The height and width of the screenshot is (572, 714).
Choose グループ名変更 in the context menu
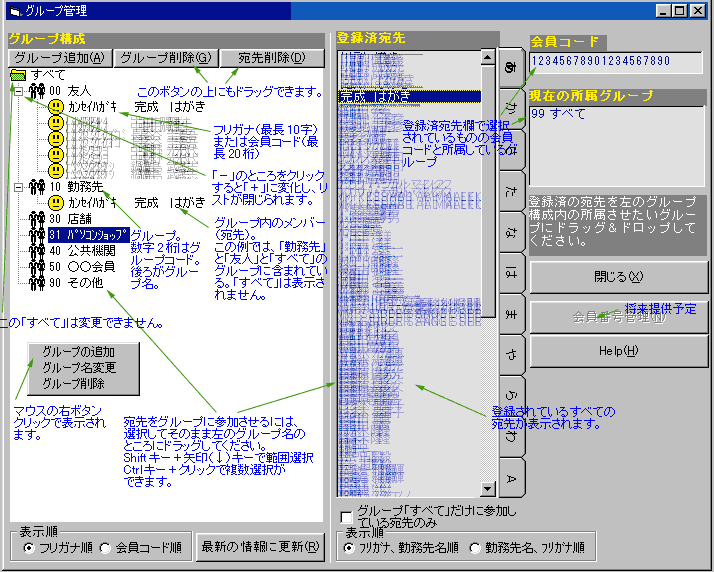(78, 367)
